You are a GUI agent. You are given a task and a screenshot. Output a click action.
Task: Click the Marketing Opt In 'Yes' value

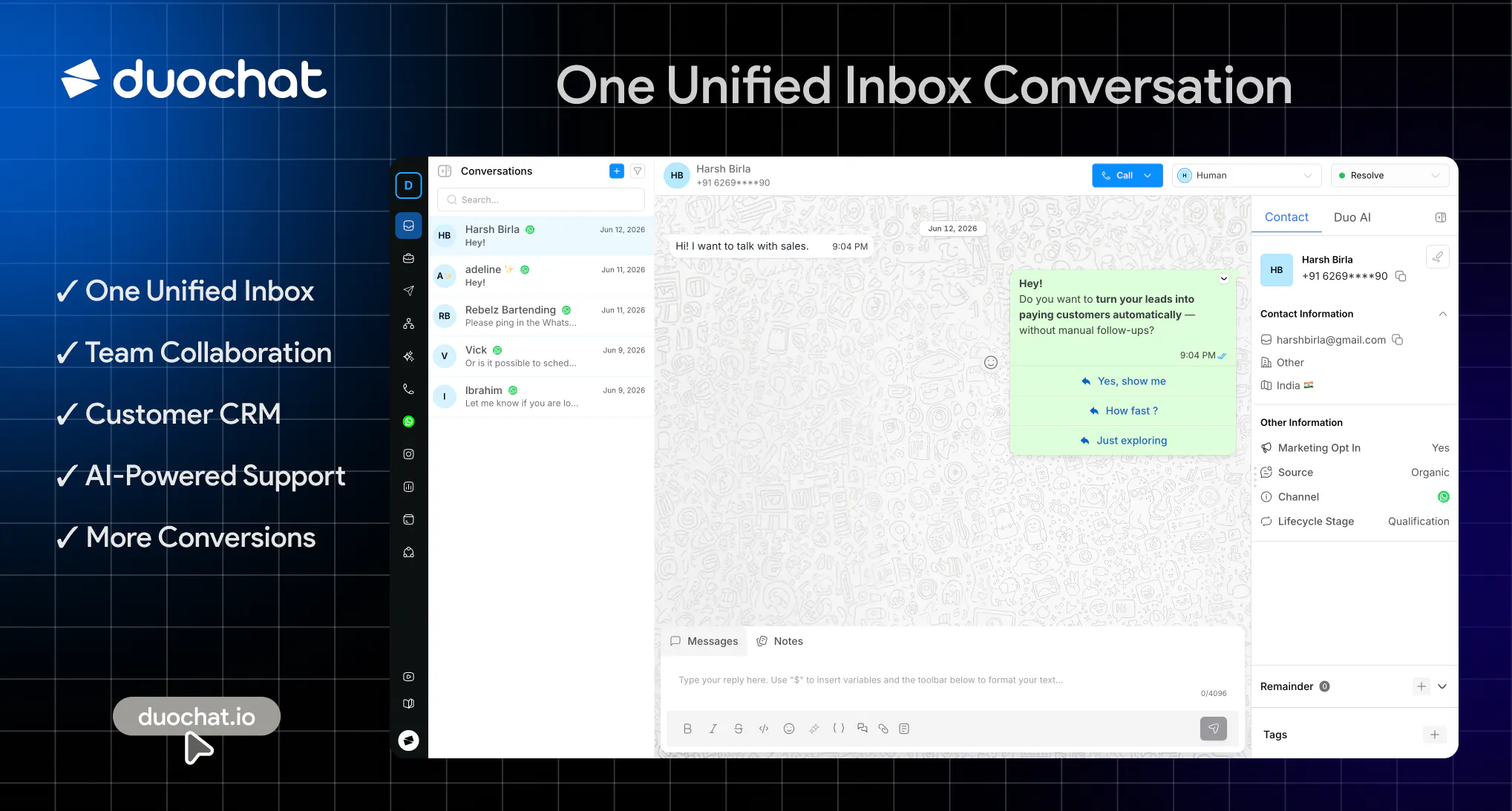[x=1440, y=448]
